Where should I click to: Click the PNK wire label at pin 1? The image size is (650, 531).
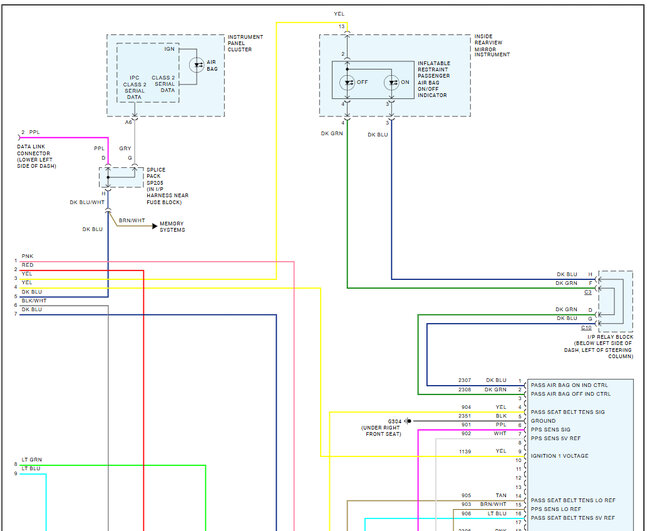pos(27,256)
